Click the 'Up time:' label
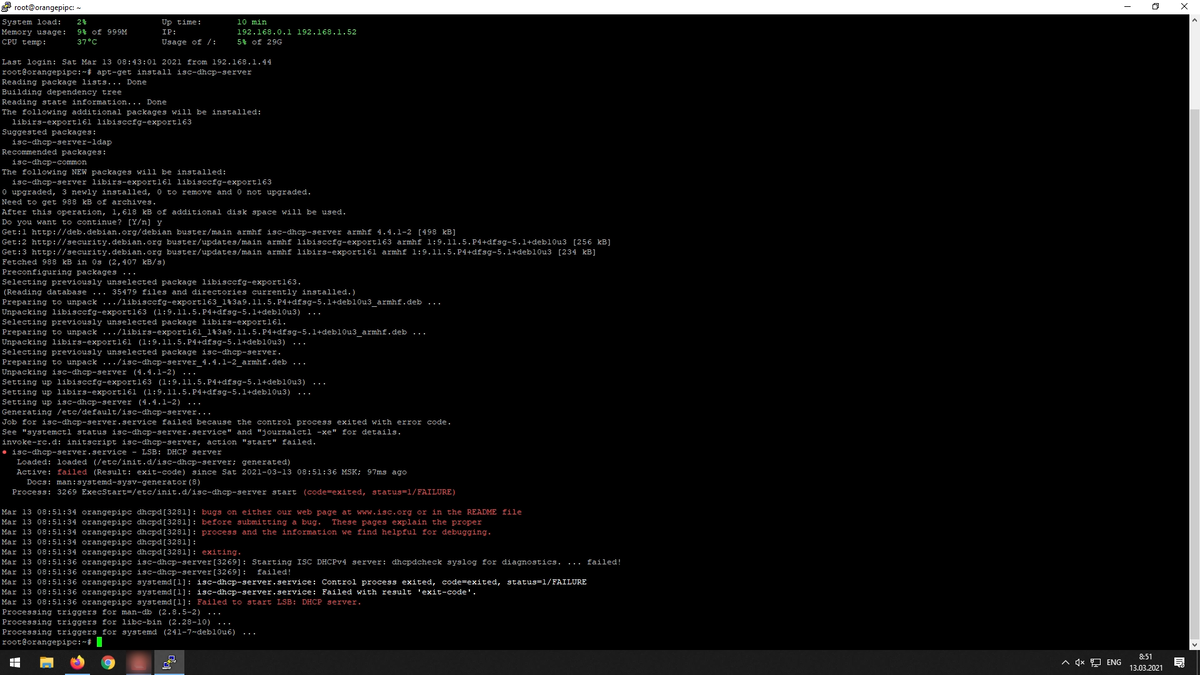1200x675 pixels. 181,22
